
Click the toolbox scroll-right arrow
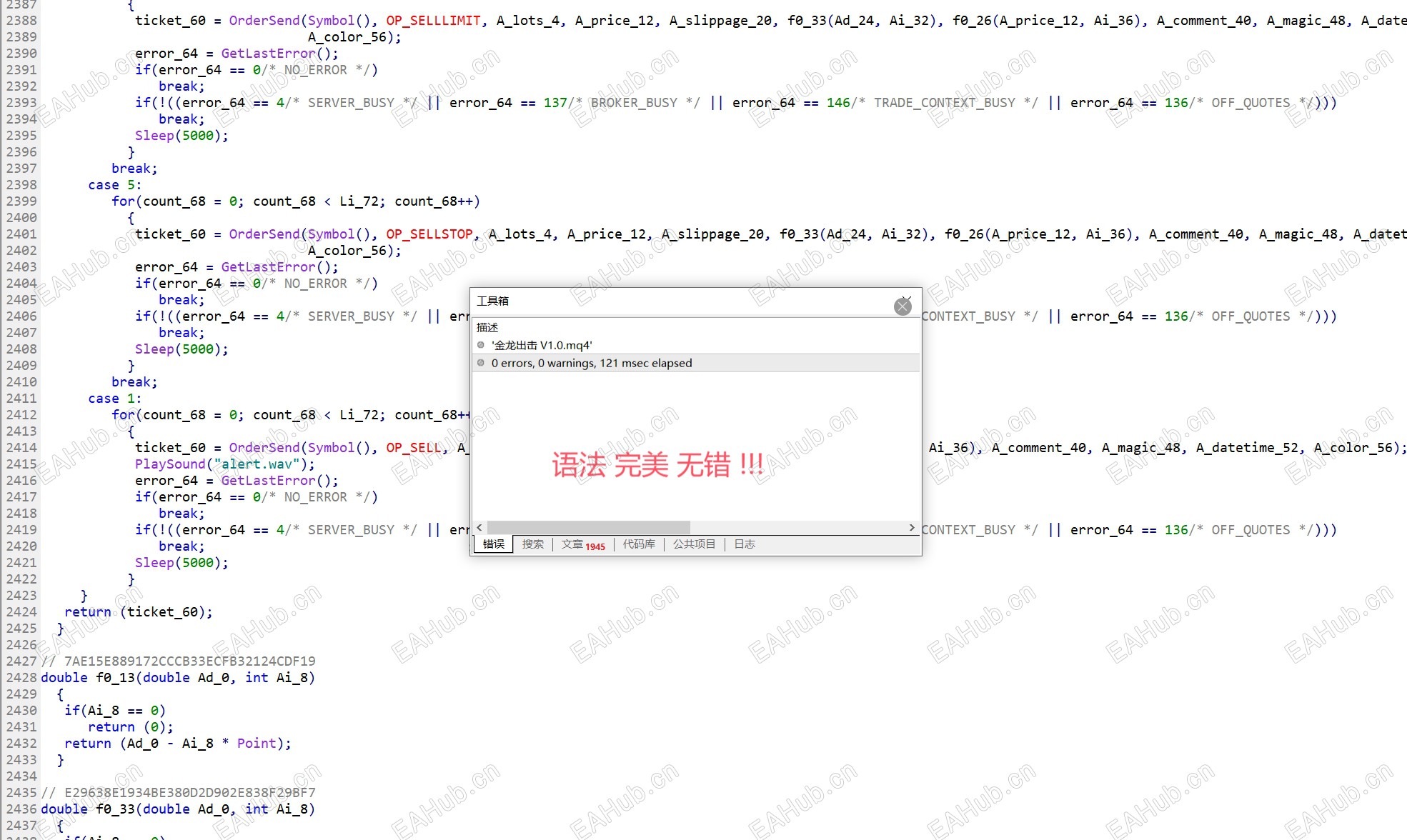pyautogui.click(x=912, y=527)
